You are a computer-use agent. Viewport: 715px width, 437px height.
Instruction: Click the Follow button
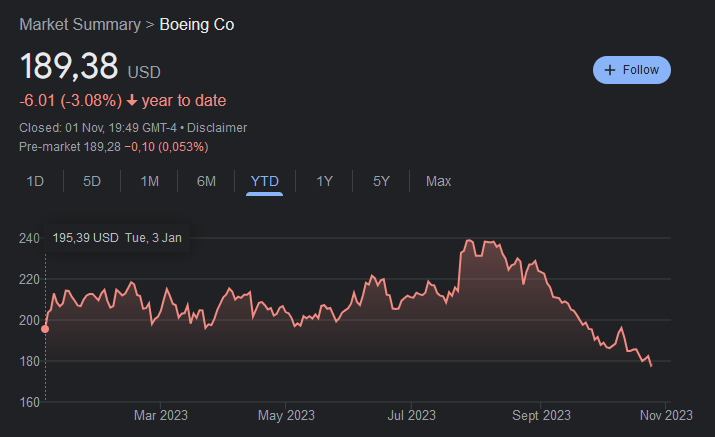(632, 70)
